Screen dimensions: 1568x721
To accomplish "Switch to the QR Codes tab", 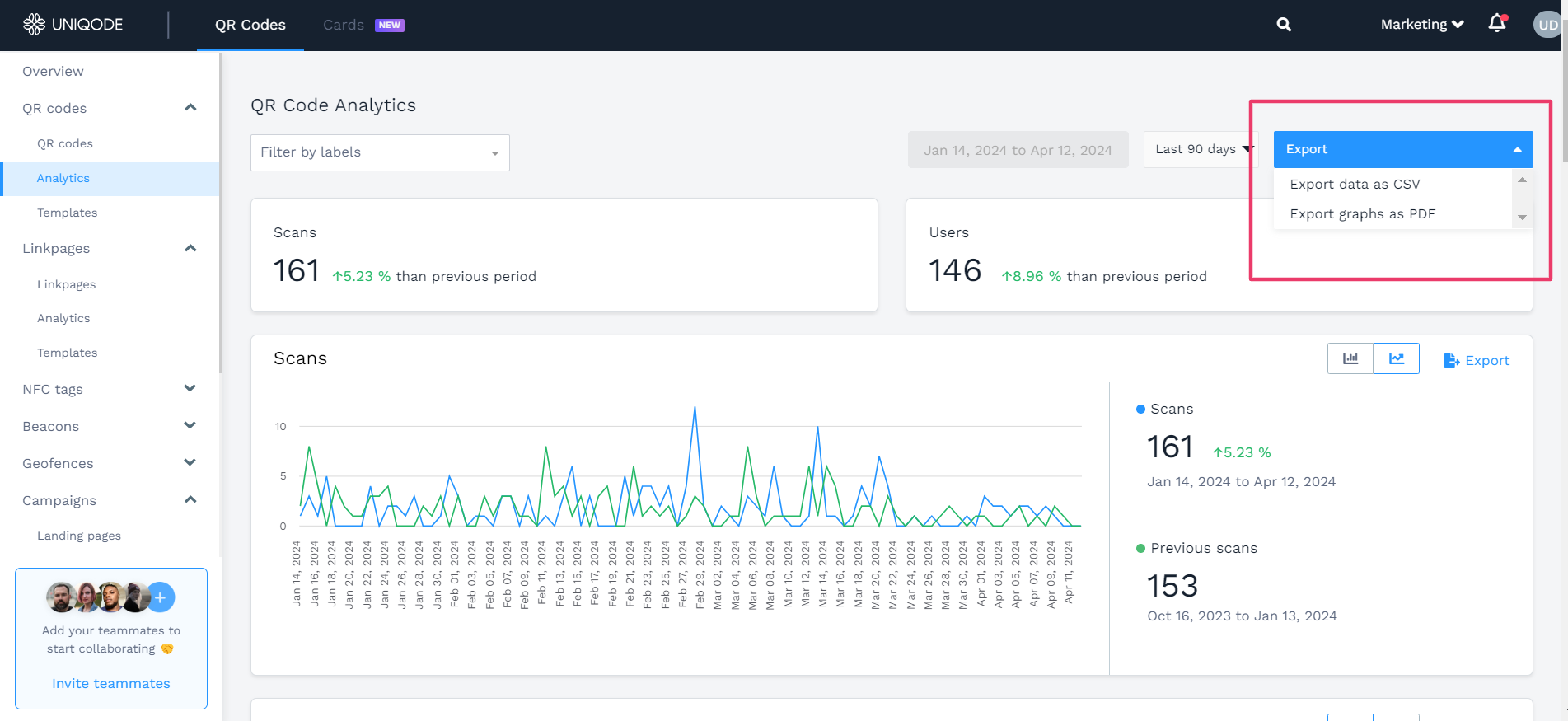I will click(x=250, y=25).
